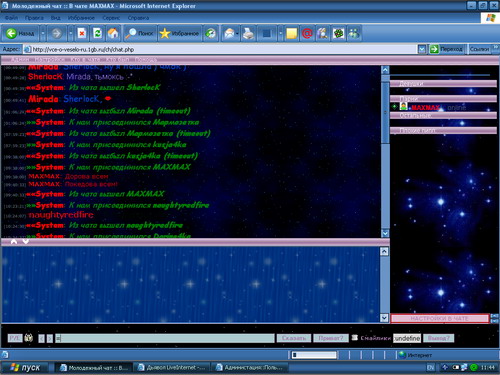Click the Research toolbar icon
Image resolution: width=500 pixels, height=375 pixels.
pos(323,33)
